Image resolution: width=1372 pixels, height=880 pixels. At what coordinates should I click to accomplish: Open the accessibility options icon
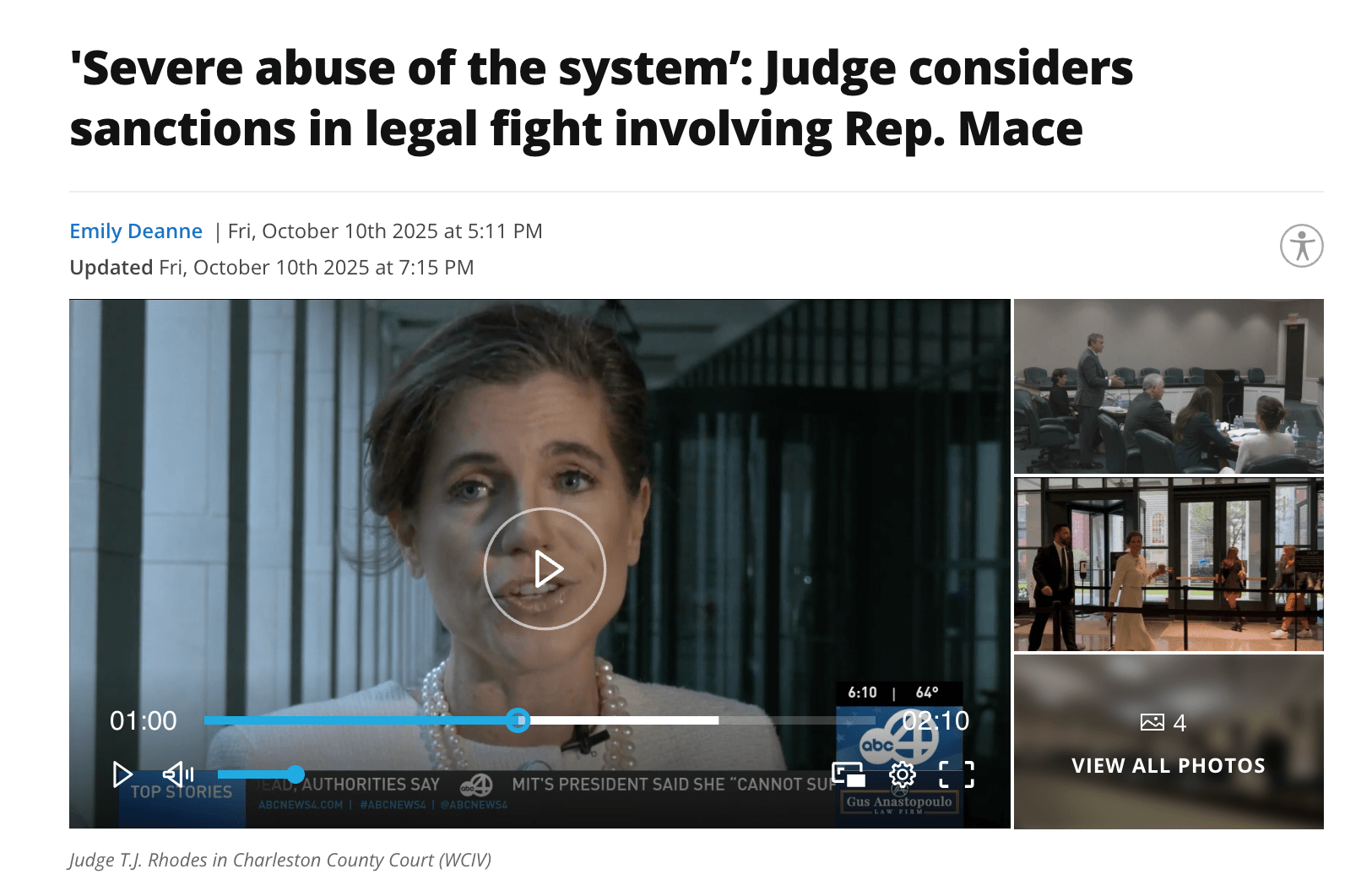pos(1301,246)
